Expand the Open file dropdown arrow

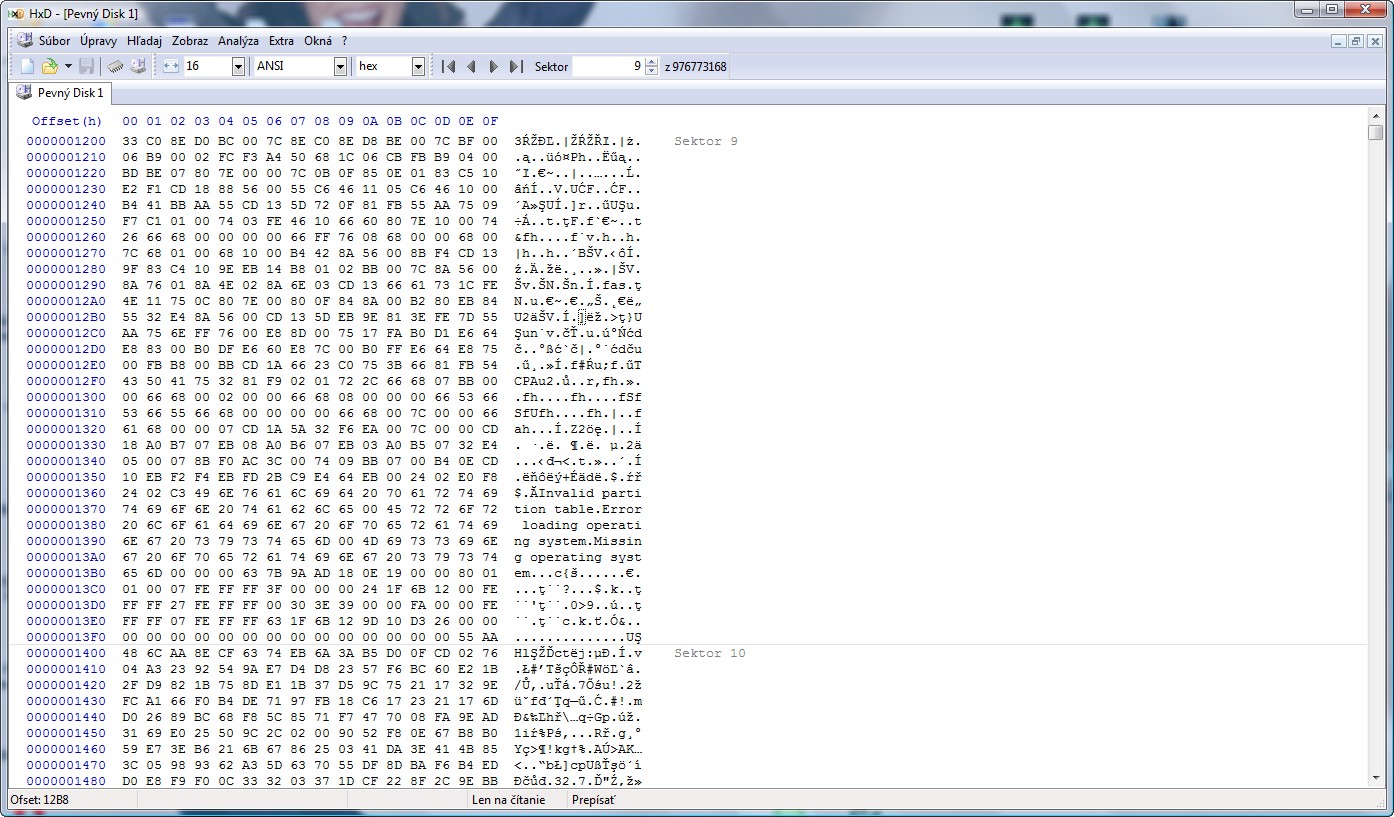68,66
